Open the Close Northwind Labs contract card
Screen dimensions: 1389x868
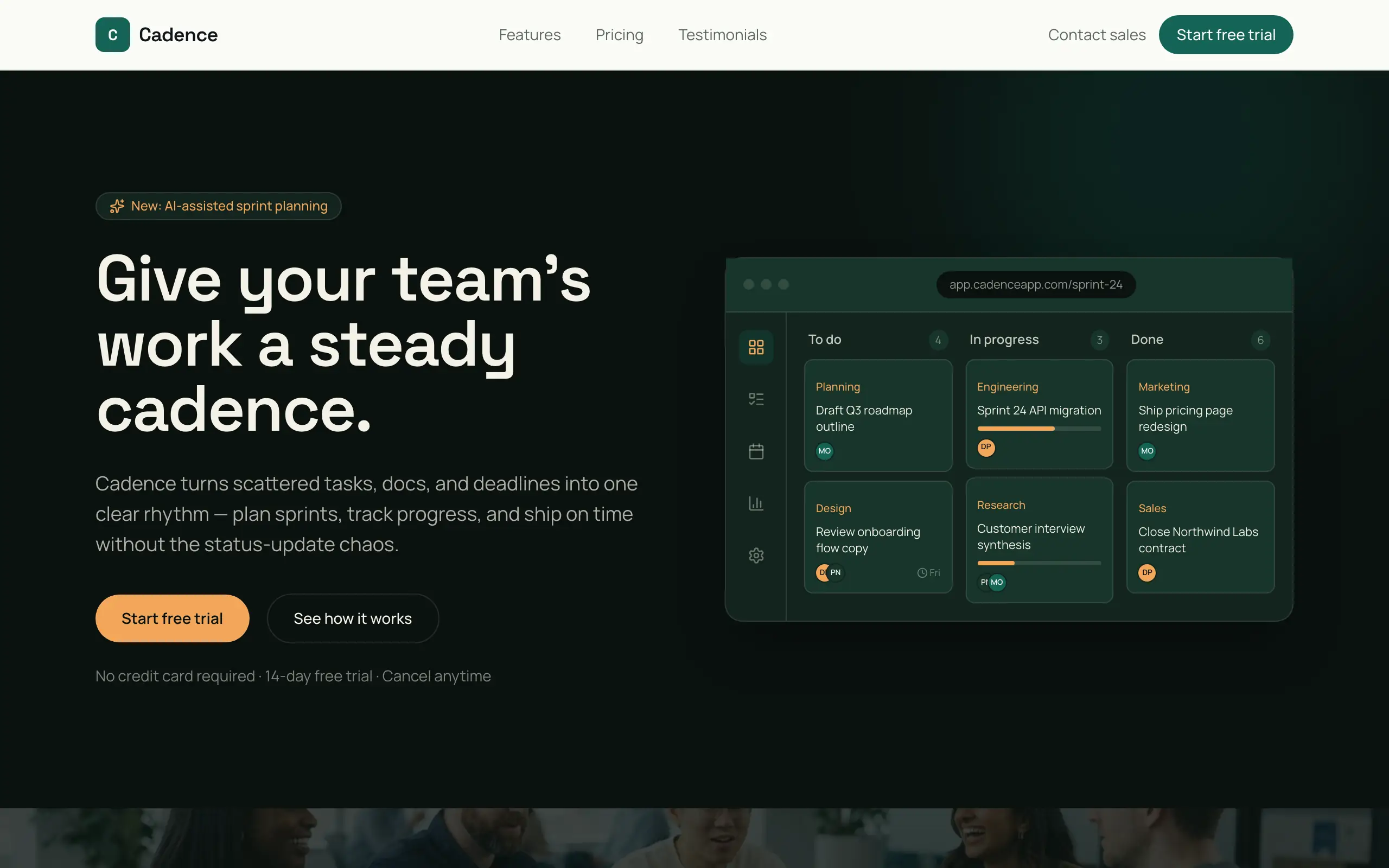[1200, 537]
